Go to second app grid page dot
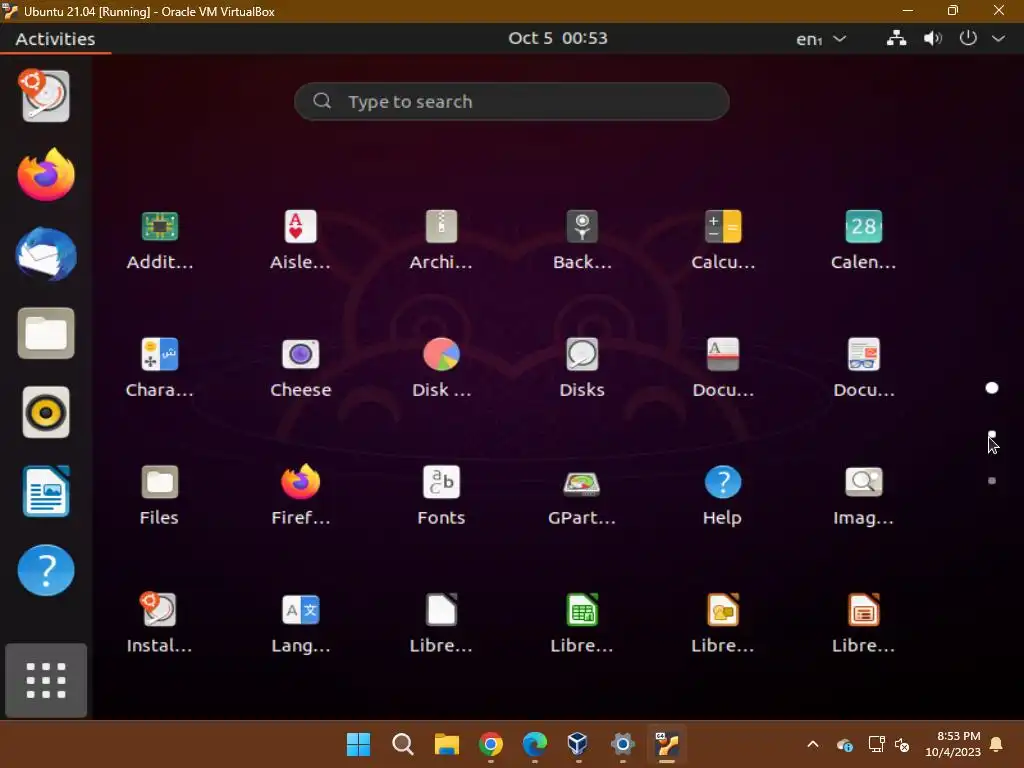The height and width of the screenshot is (768, 1024). click(x=991, y=434)
